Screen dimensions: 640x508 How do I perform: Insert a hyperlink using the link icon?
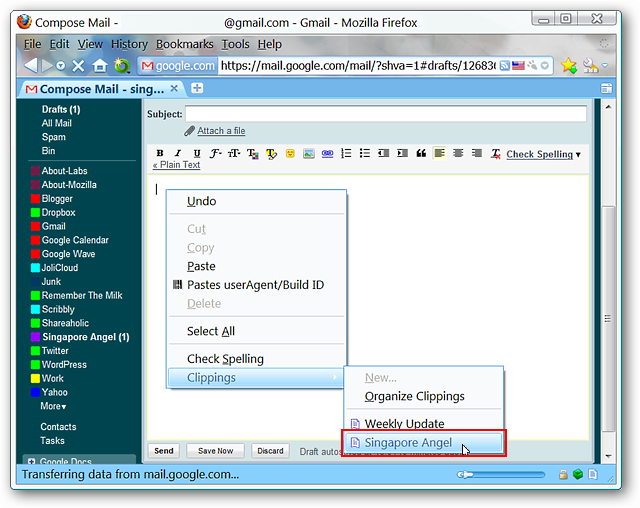[x=327, y=153]
